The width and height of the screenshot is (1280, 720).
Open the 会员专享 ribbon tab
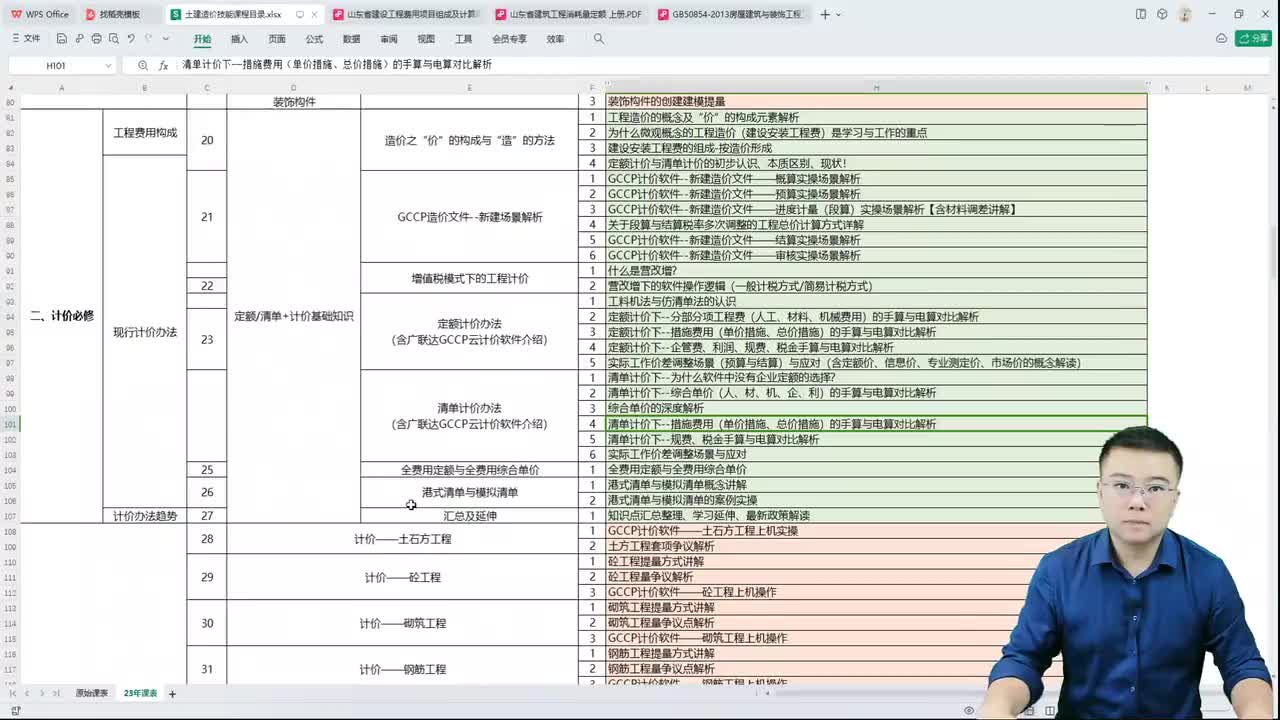tap(509, 38)
